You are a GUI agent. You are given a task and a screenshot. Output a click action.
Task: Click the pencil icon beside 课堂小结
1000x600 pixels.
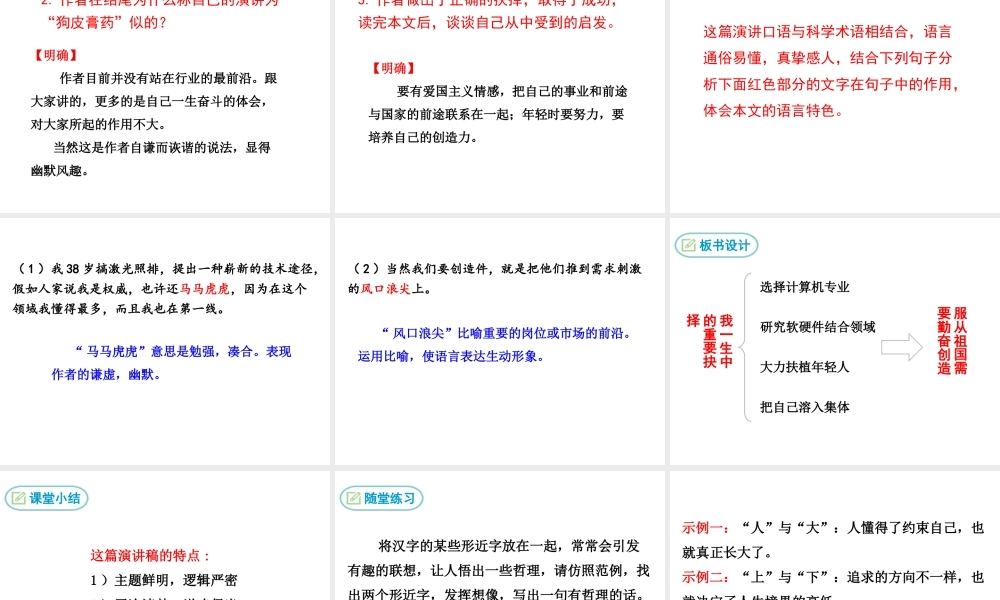click(x=18, y=498)
